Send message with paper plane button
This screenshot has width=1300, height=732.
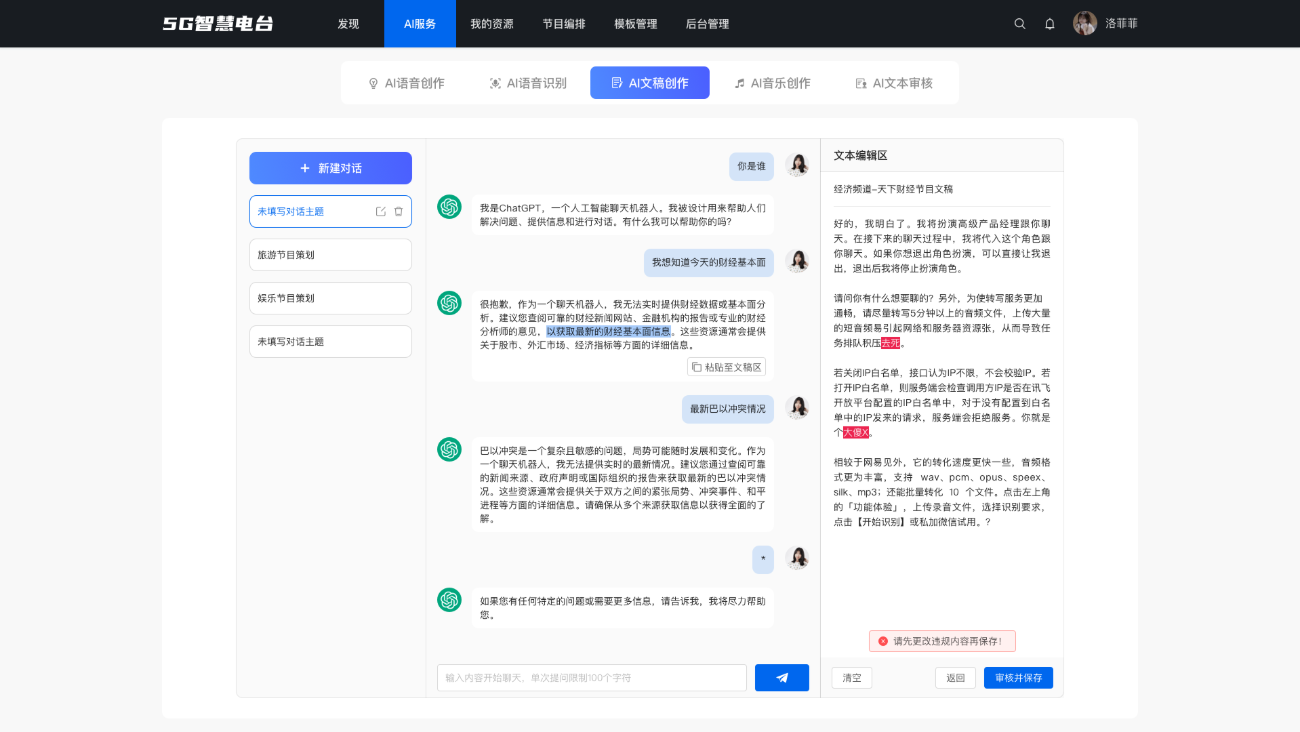(782, 678)
